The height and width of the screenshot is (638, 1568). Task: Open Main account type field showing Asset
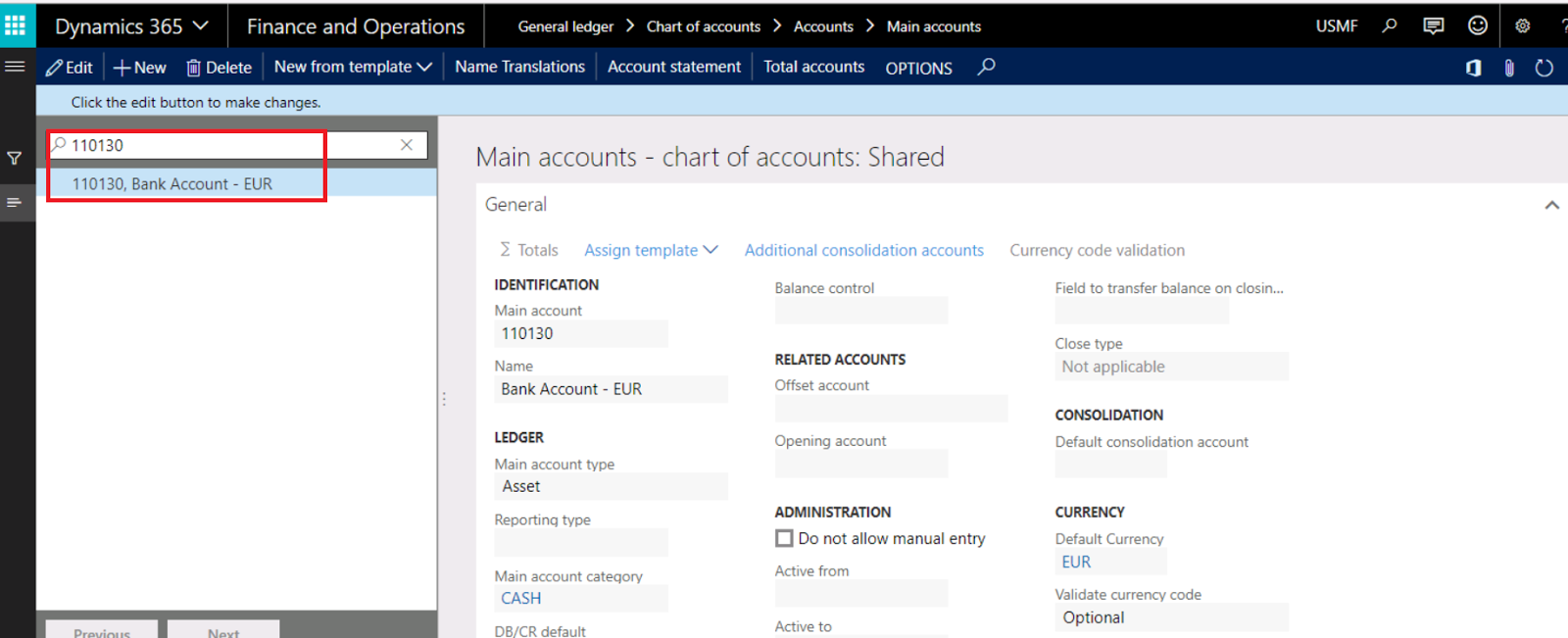tap(611, 486)
